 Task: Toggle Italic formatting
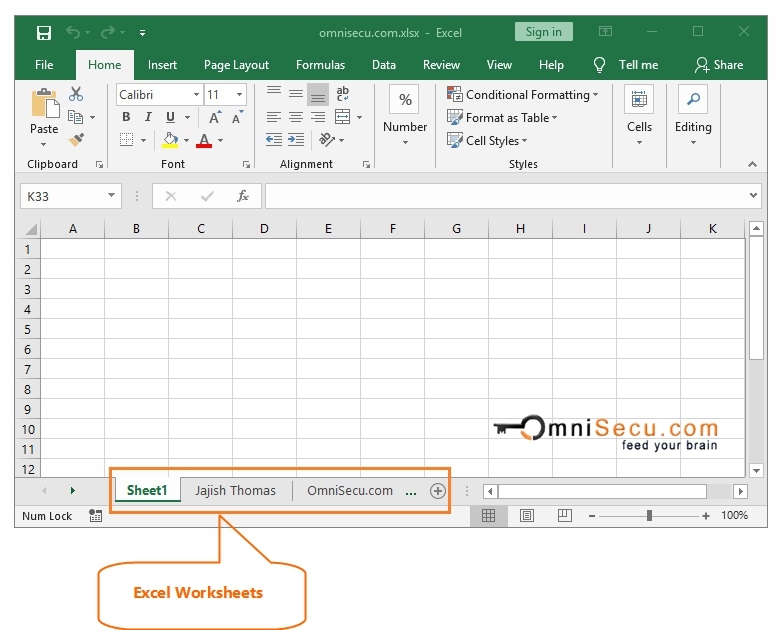point(148,117)
